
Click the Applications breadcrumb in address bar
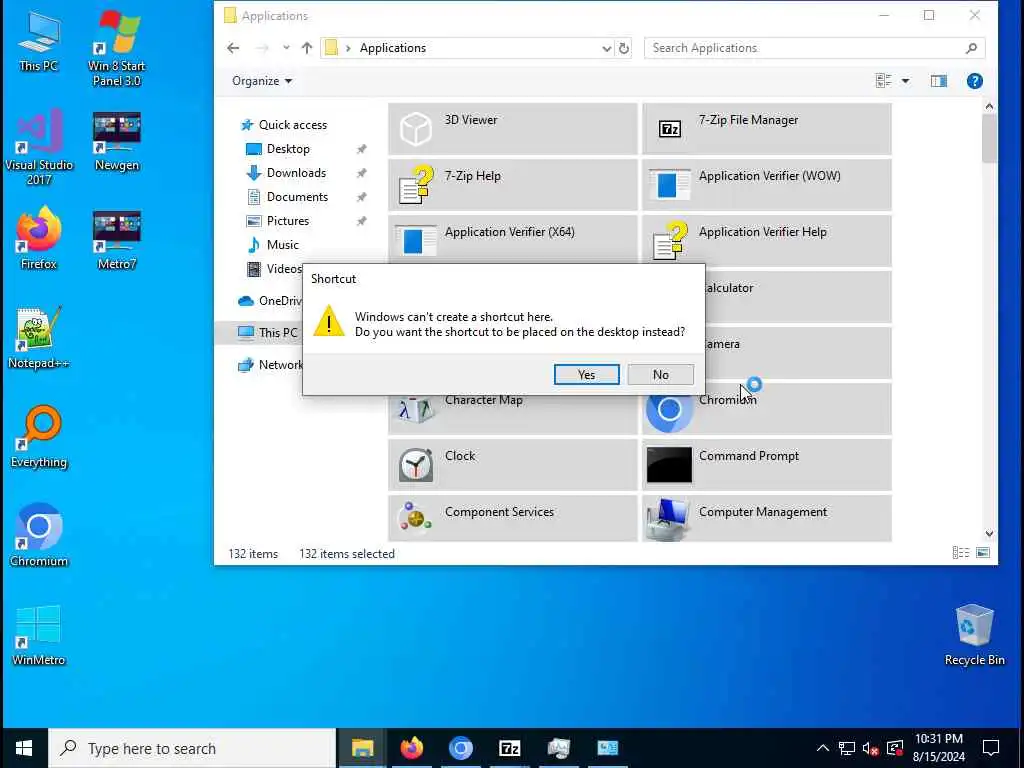392,48
